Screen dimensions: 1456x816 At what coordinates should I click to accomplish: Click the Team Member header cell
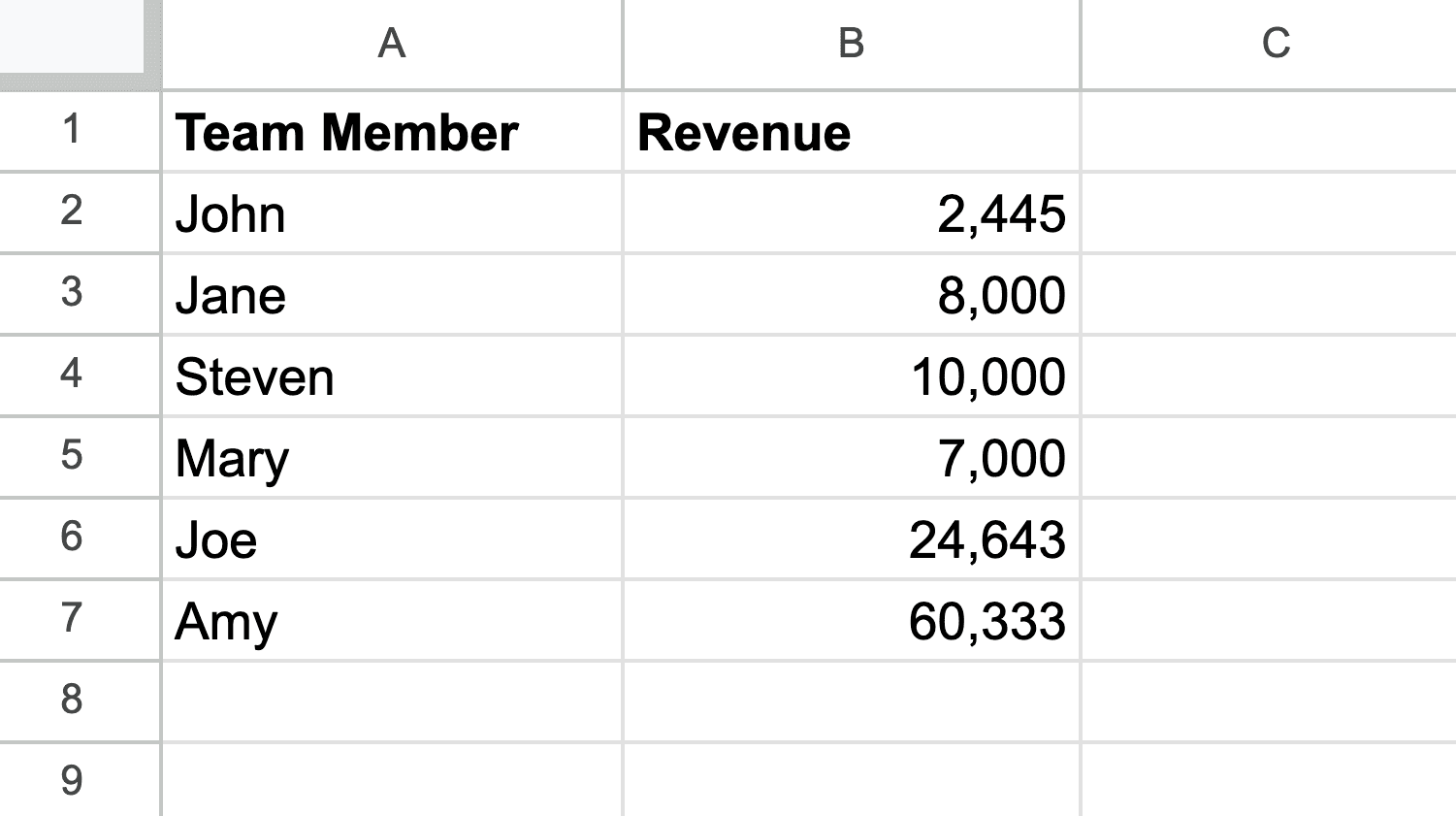click(x=391, y=133)
